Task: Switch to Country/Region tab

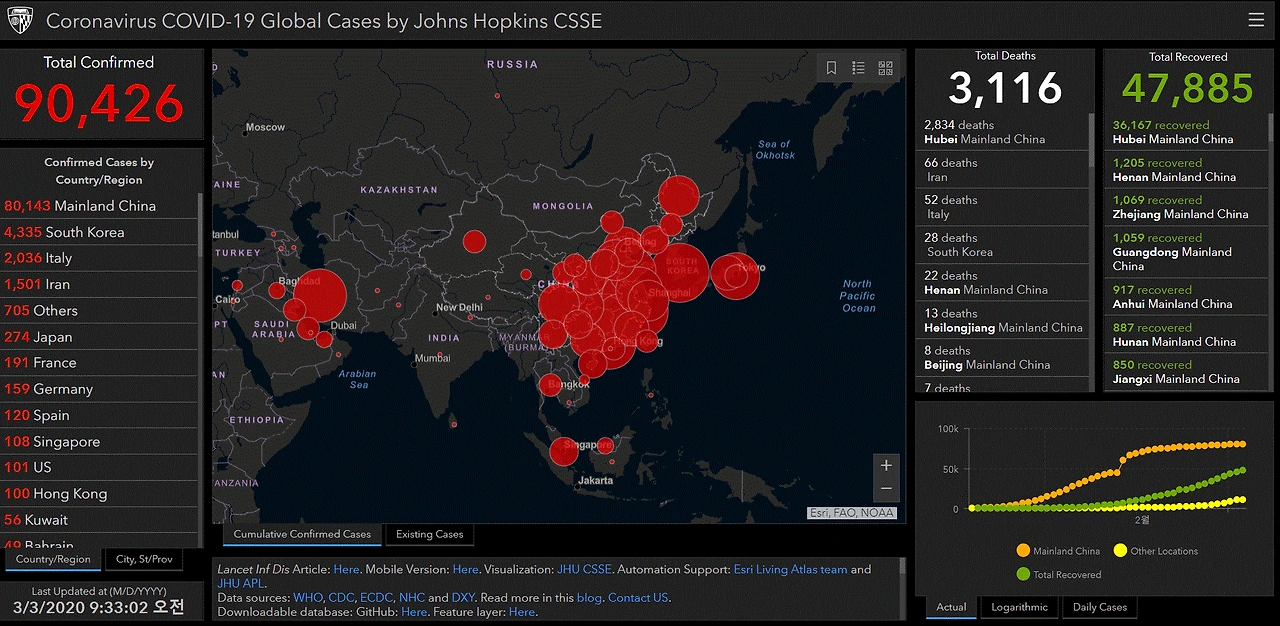Action: 53,560
